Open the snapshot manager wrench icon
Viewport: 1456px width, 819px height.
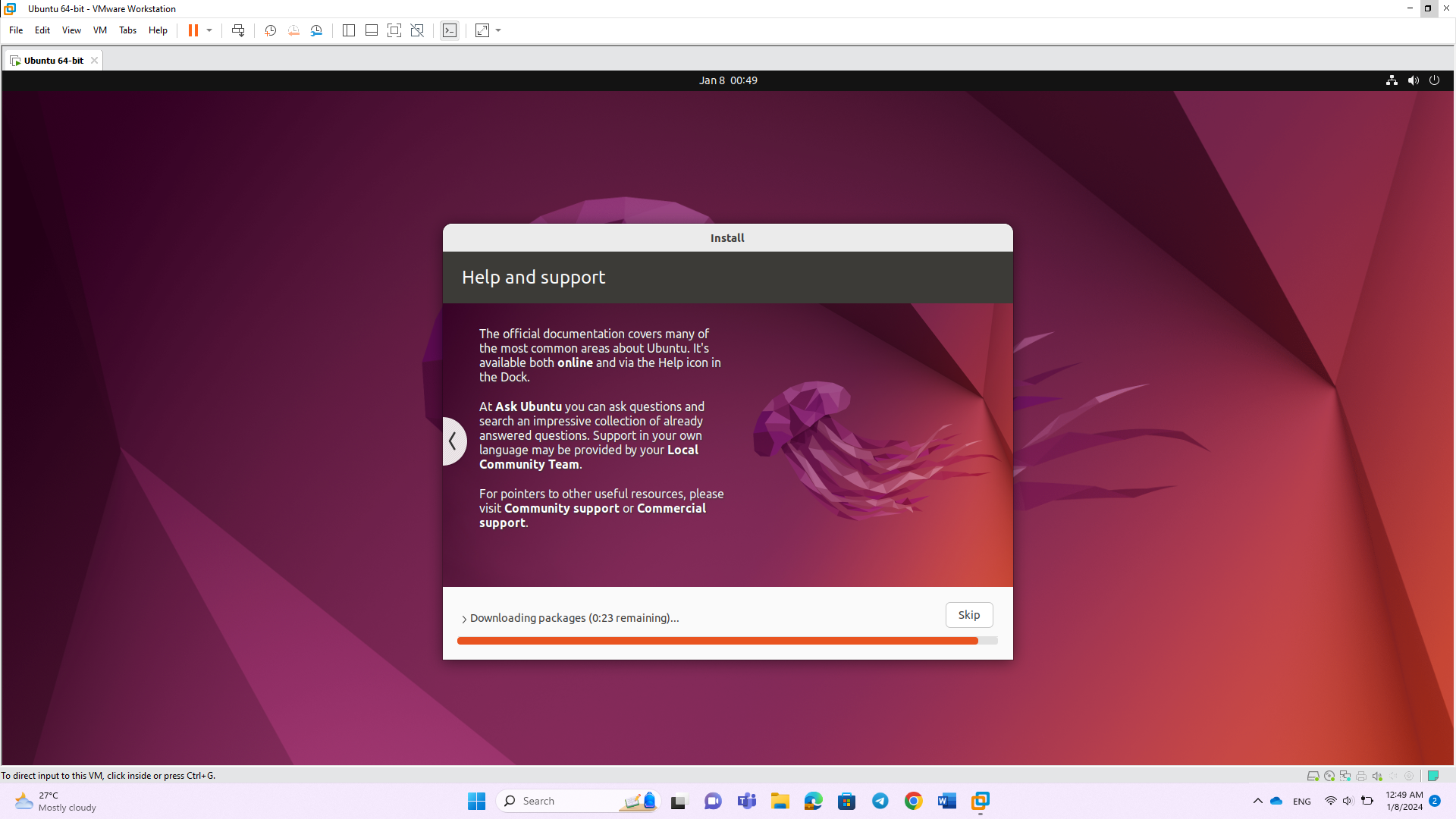316,30
